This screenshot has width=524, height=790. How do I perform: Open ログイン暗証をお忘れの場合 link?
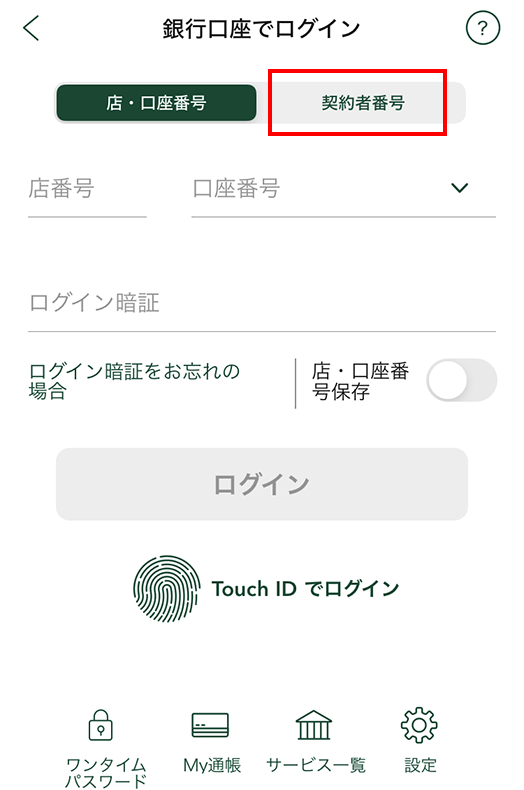pos(134,380)
